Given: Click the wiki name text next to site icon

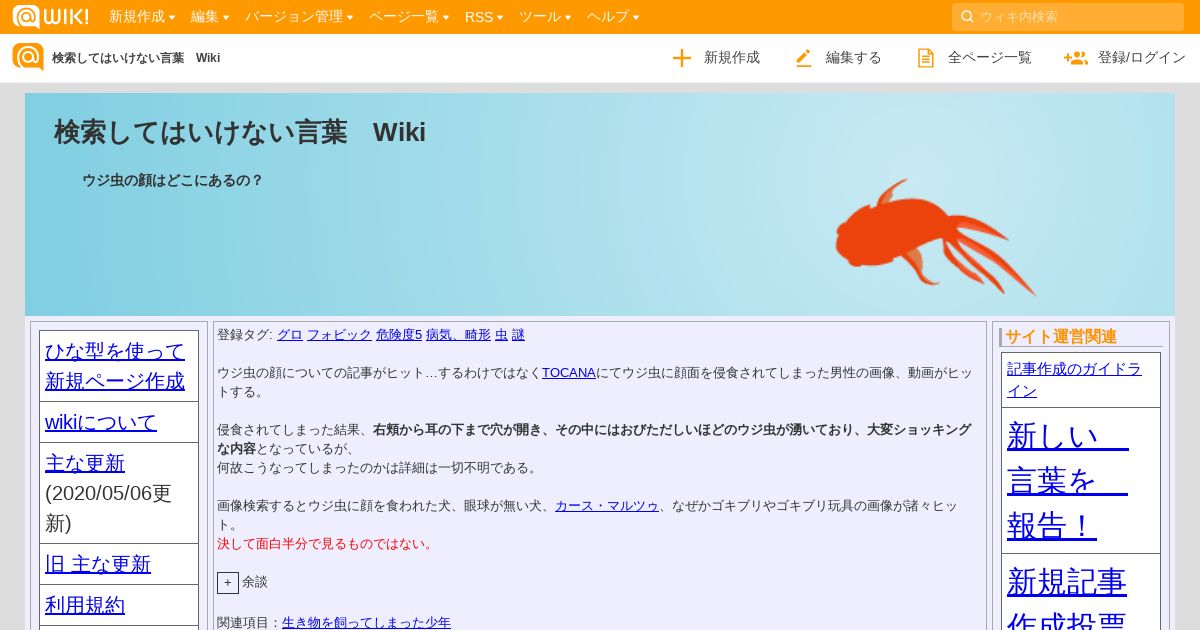Looking at the screenshot, I should [x=136, y=58].
